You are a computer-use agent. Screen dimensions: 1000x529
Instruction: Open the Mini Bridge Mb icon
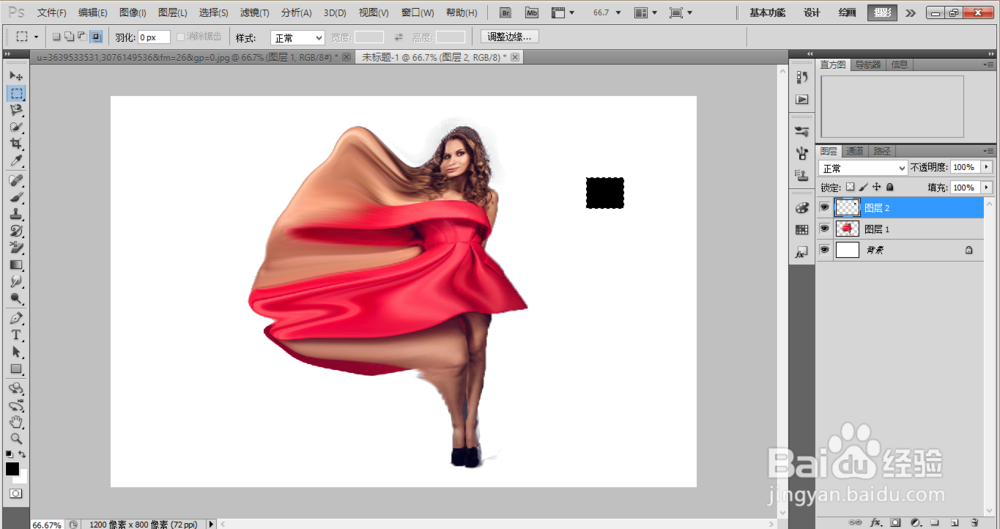click(531, 13)
